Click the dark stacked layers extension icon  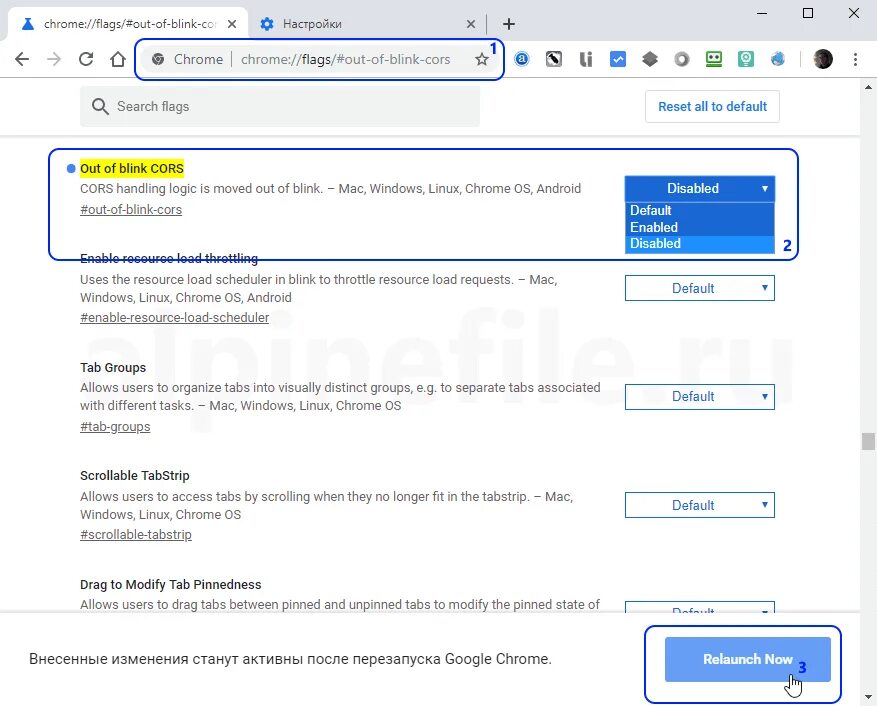pyautogui.click(x=650, y=59)
